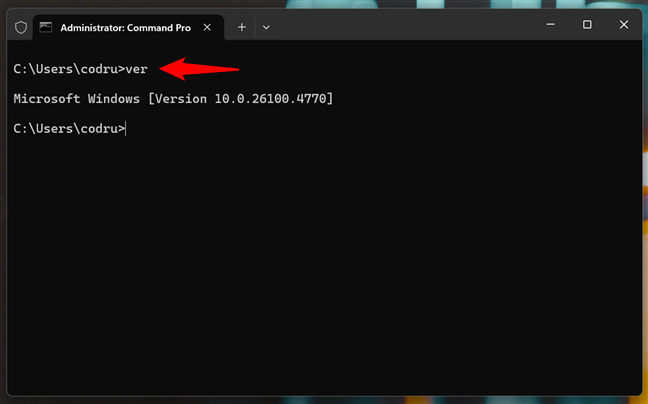Maximize the terminal window

click(x=587, y=25)
